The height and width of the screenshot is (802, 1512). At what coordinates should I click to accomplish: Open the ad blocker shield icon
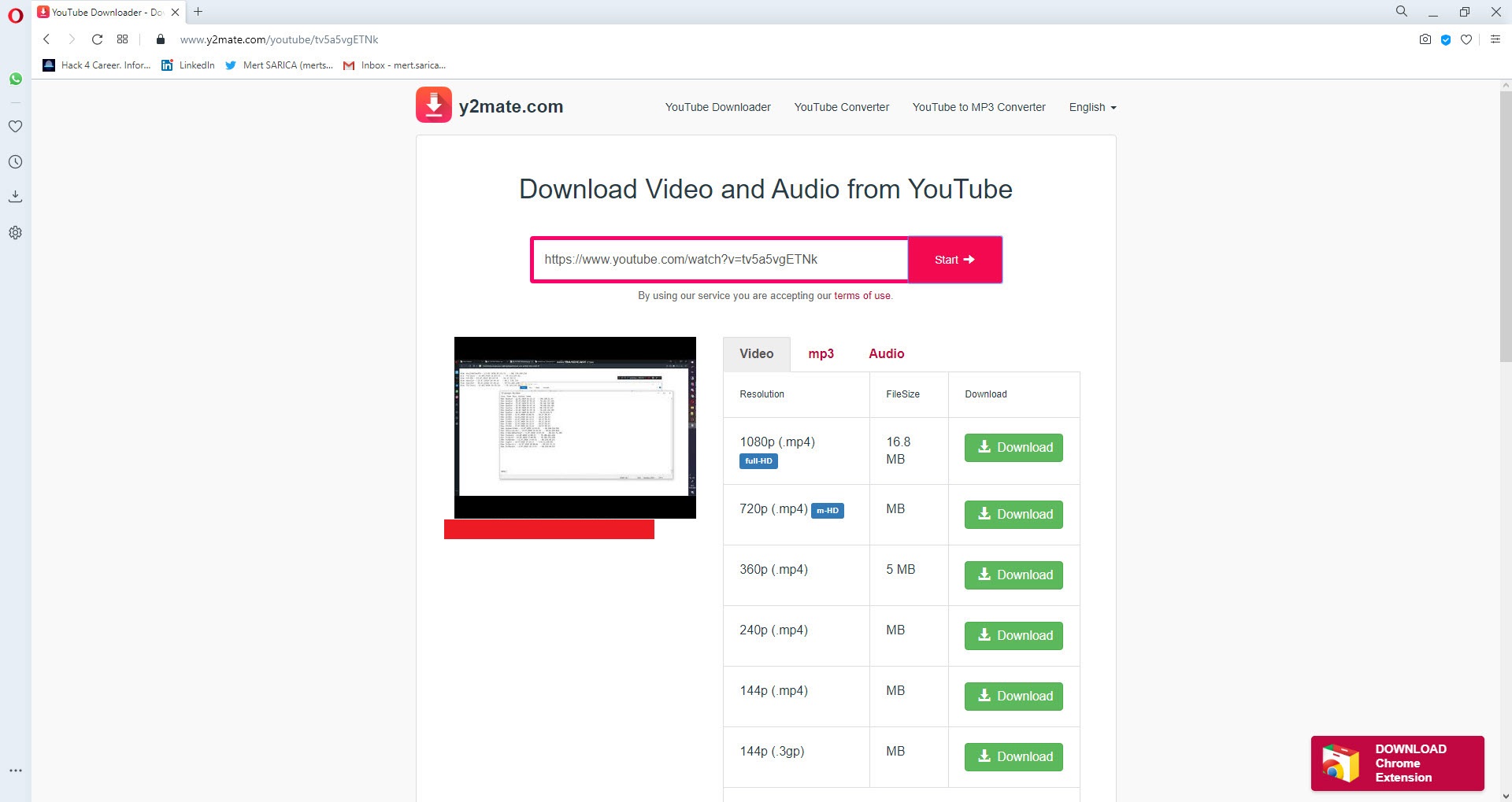click(x=1446, y=39)
